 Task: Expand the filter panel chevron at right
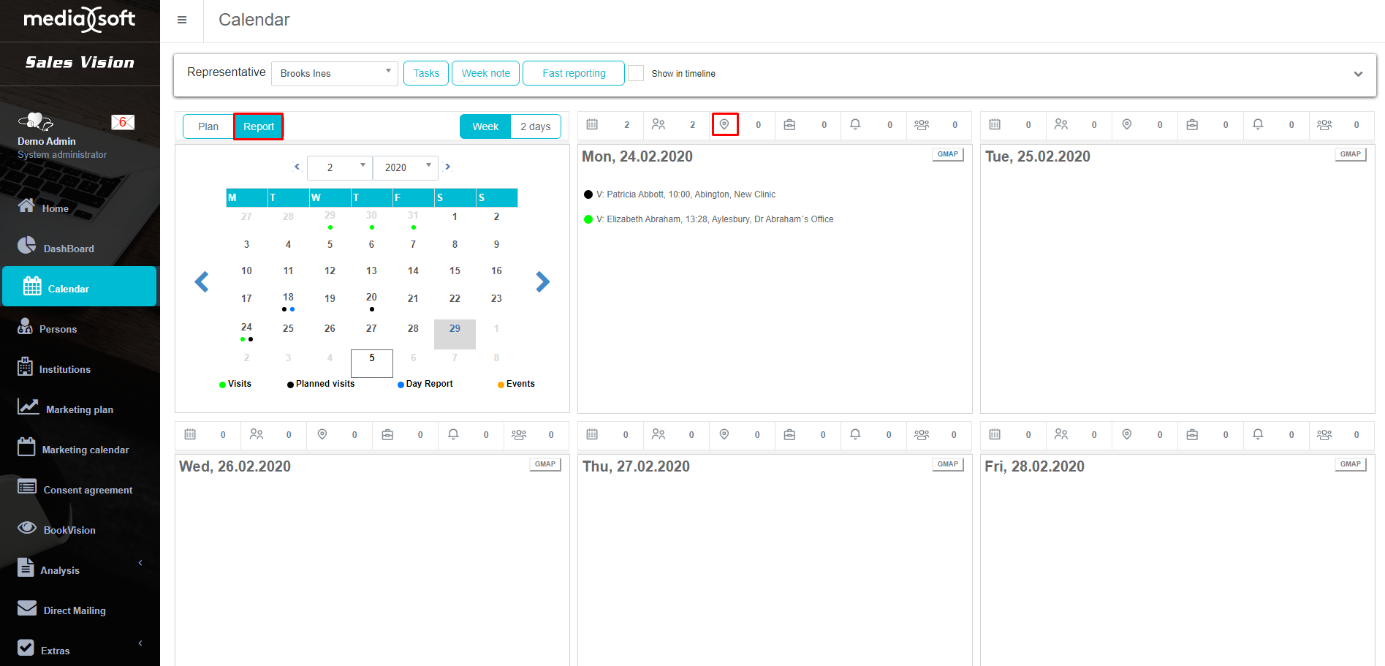click(1358, 74)
